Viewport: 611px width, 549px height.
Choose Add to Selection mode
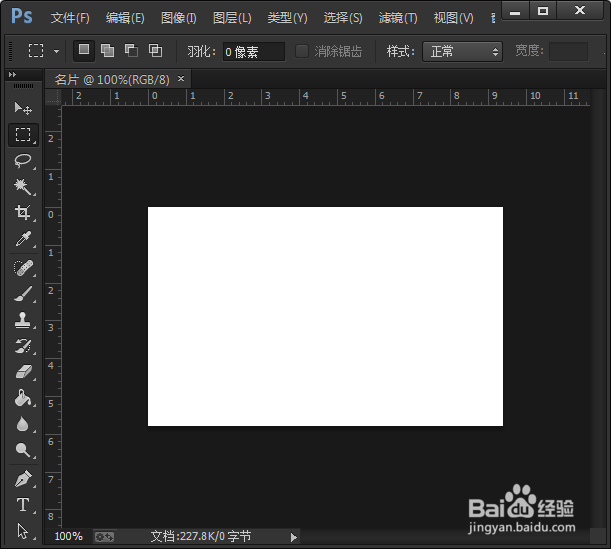[x=108, y=51]
